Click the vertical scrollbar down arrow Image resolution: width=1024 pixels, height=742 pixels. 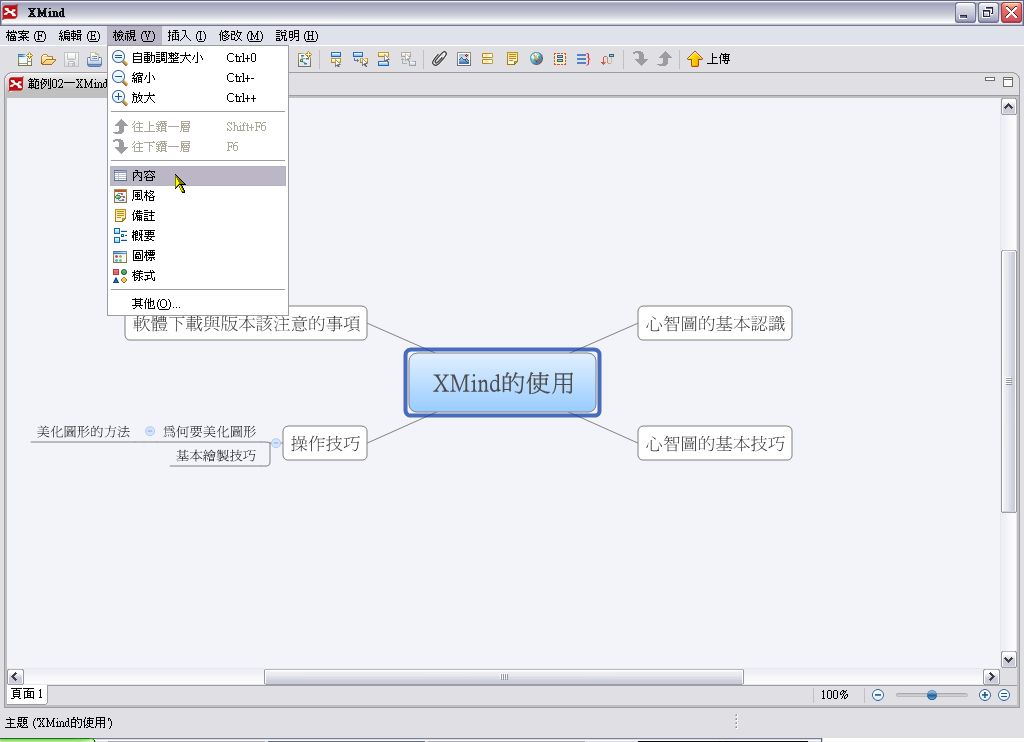pyautogui.click(x=1008, y=660)
